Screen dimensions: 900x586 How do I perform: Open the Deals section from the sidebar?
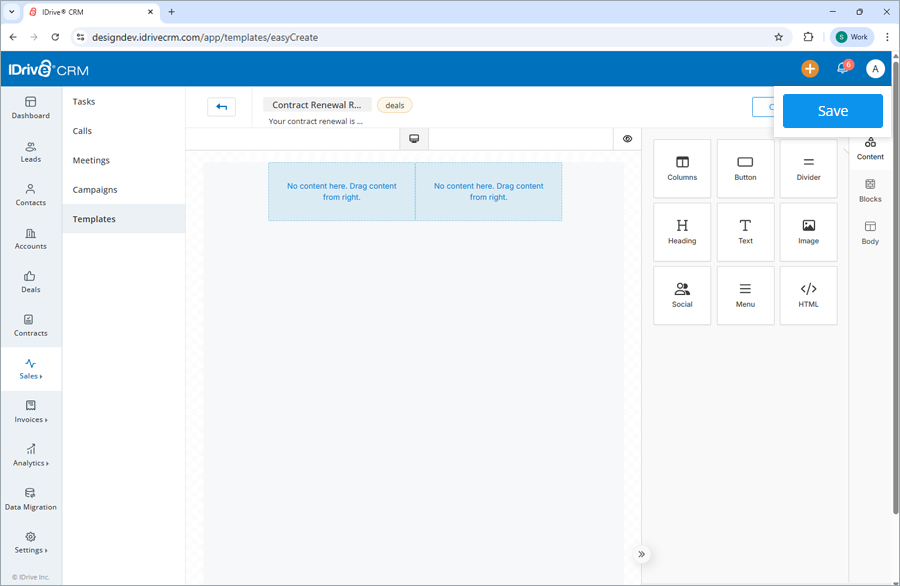31,283
